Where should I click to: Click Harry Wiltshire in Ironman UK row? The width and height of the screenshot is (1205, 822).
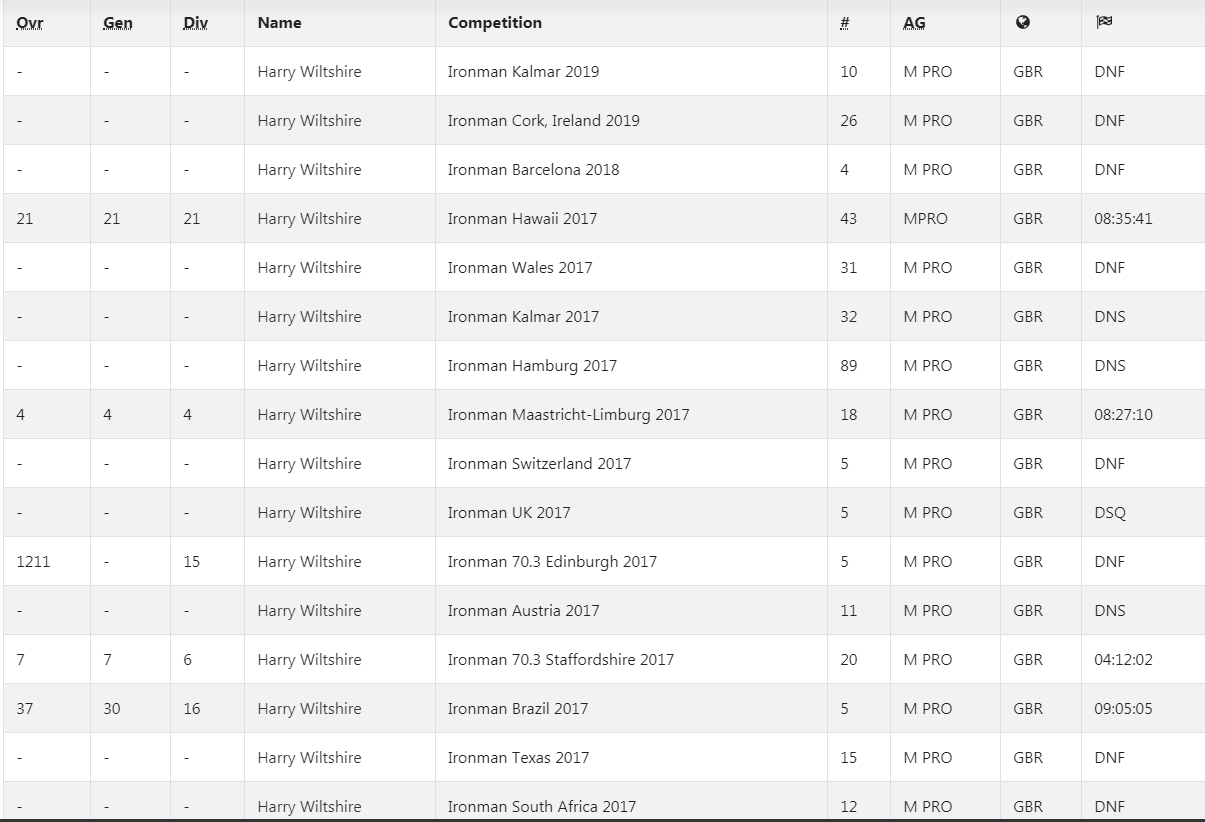click(x=309, y=513)
